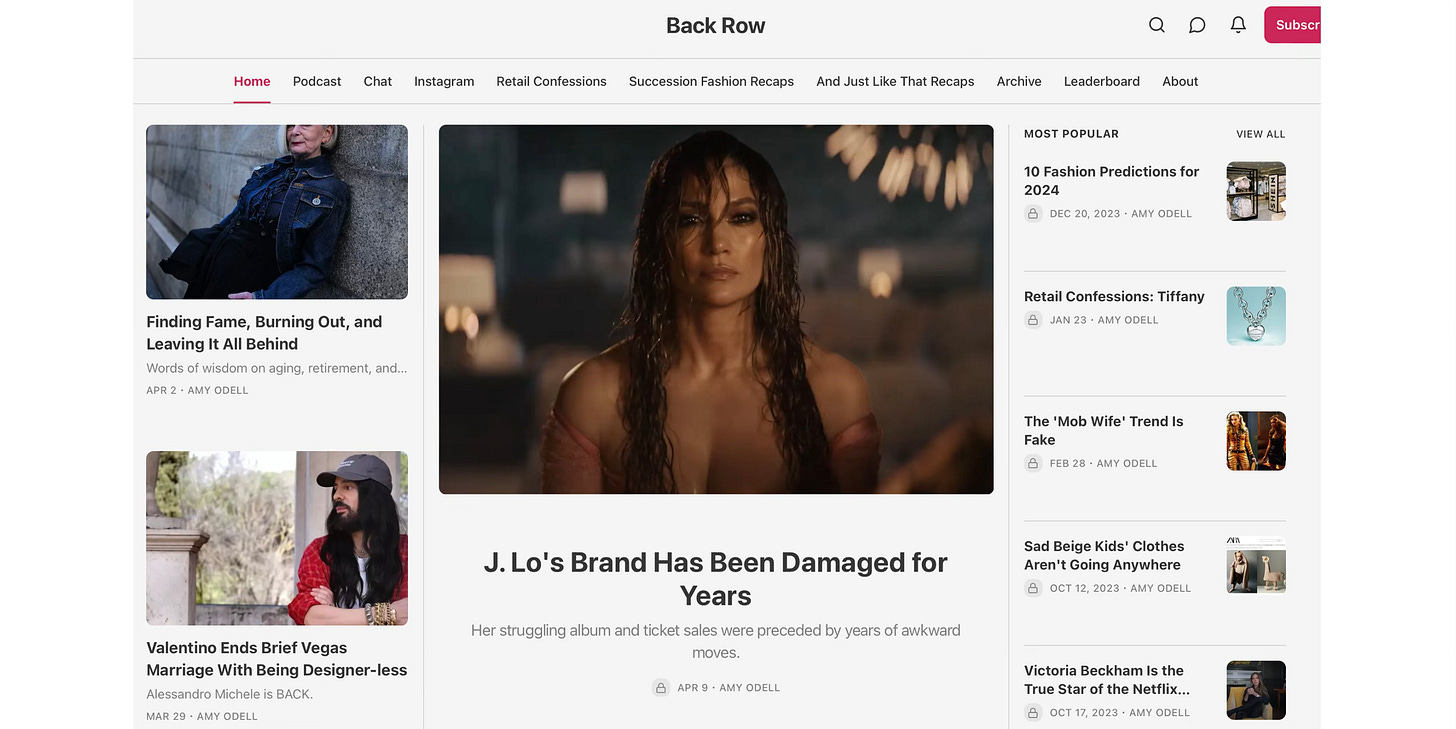Click the lock icon beside Dec 20, 2023
Image resolution: width=1456 pixels, height=729 pixels.
[x=1033, y=213]
